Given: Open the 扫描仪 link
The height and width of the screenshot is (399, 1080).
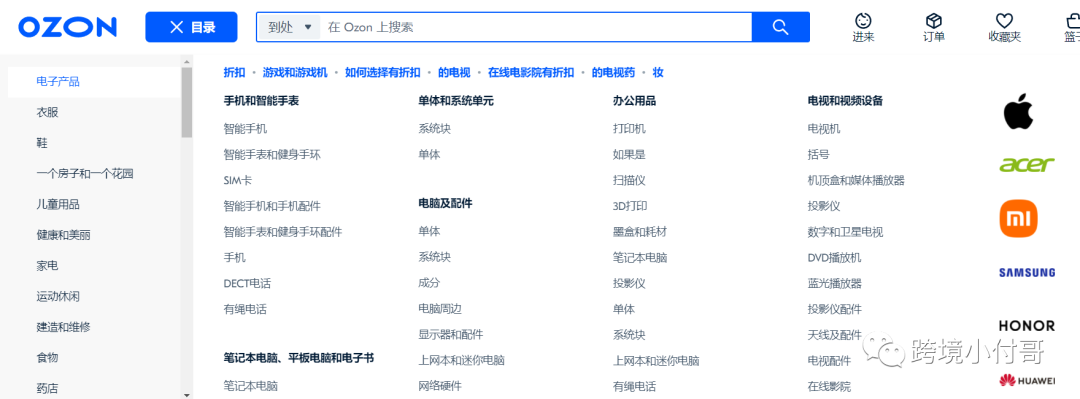Looking at the screenshot, I should click(x=630, y=180).
